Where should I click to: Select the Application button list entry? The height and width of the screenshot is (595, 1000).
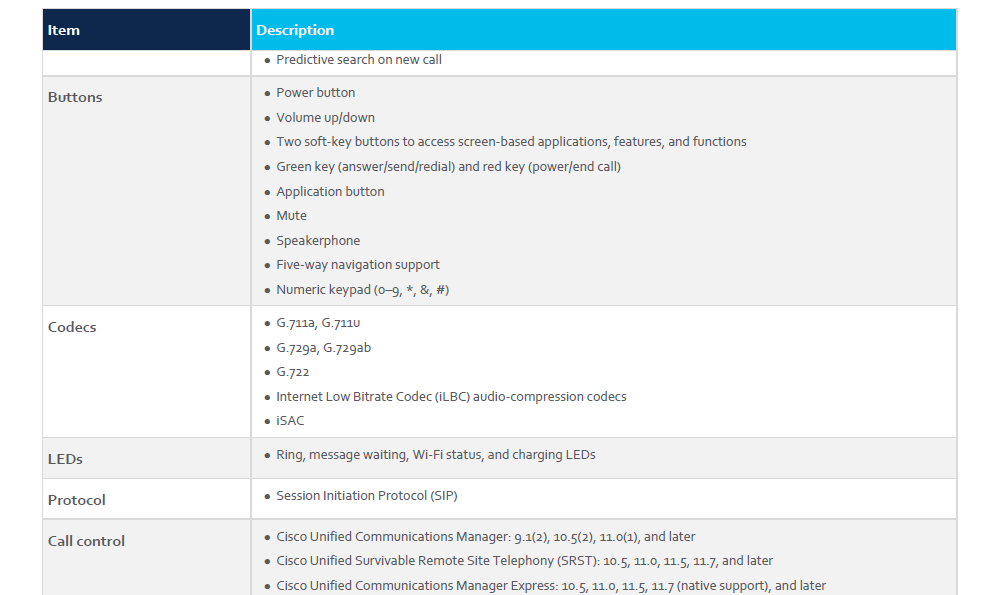tap(330, 192)
